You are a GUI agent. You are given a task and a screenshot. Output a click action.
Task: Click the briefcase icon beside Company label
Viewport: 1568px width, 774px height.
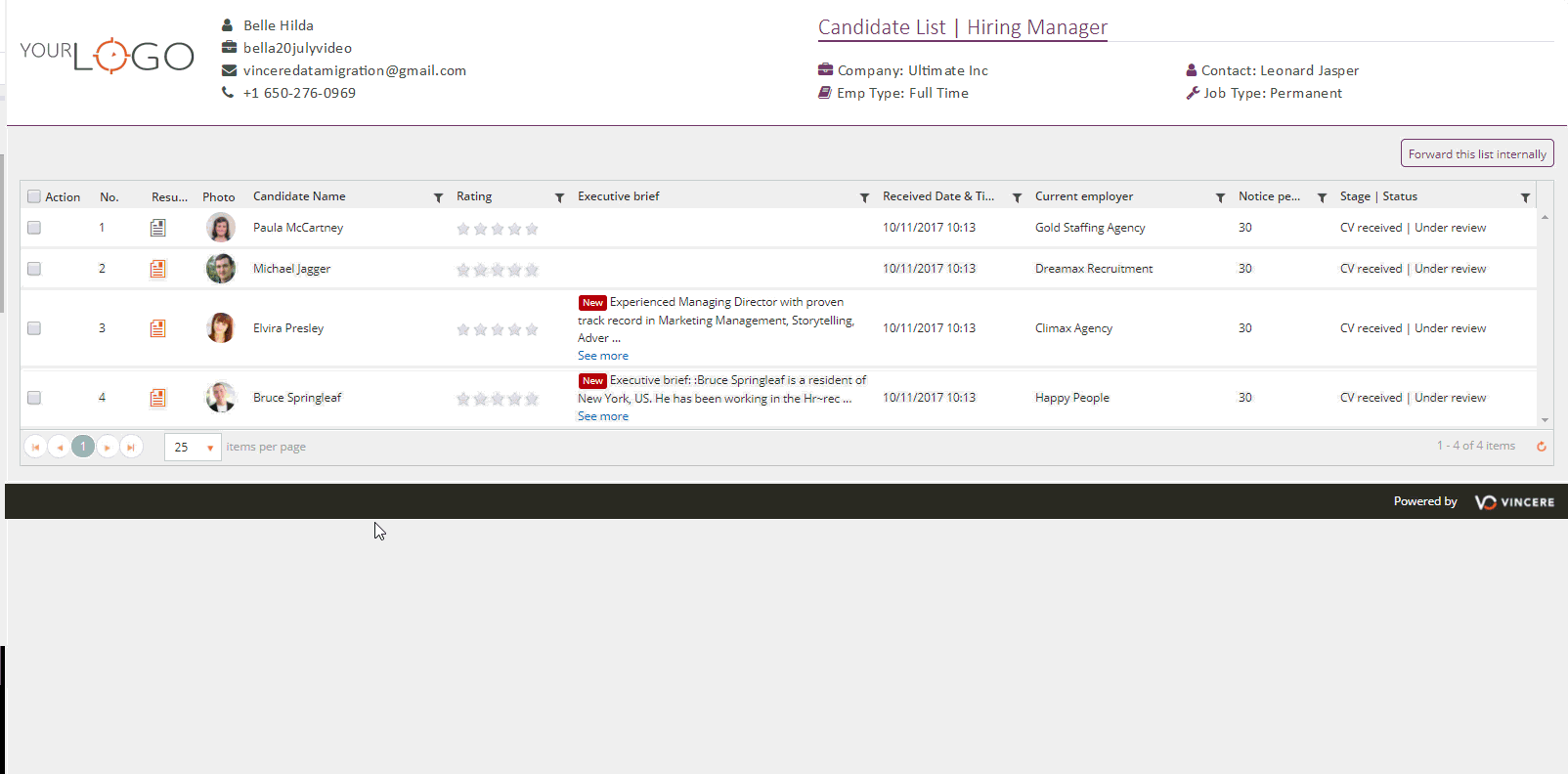pyautogui.click(x=825, y=69)
